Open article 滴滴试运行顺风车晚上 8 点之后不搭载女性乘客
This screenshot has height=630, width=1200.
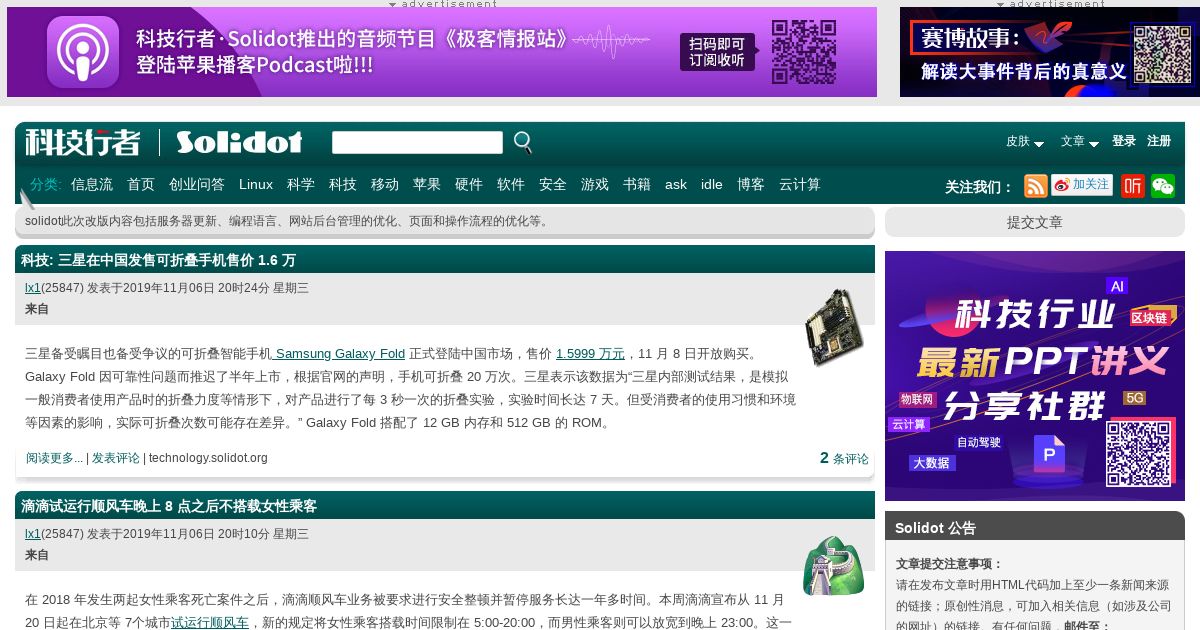(x=169, y=506)
